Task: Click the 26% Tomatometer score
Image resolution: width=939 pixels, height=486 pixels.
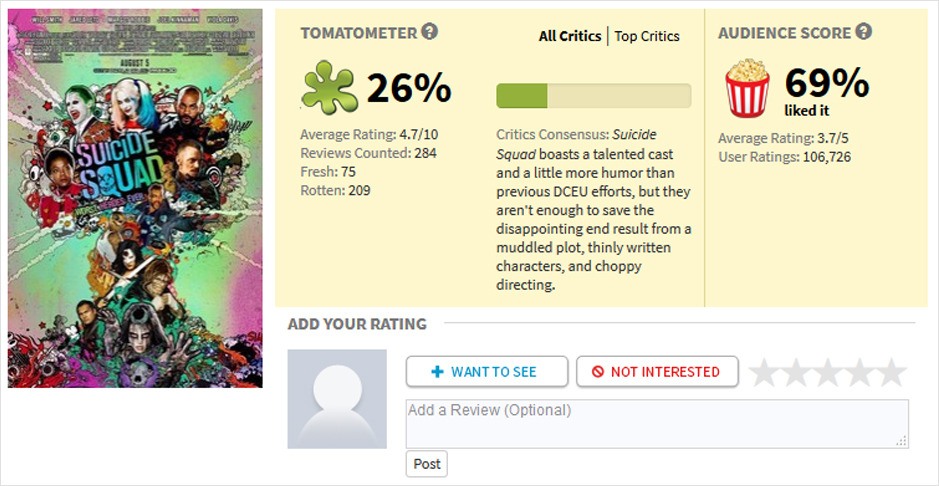Action: (x=409, y=88)
